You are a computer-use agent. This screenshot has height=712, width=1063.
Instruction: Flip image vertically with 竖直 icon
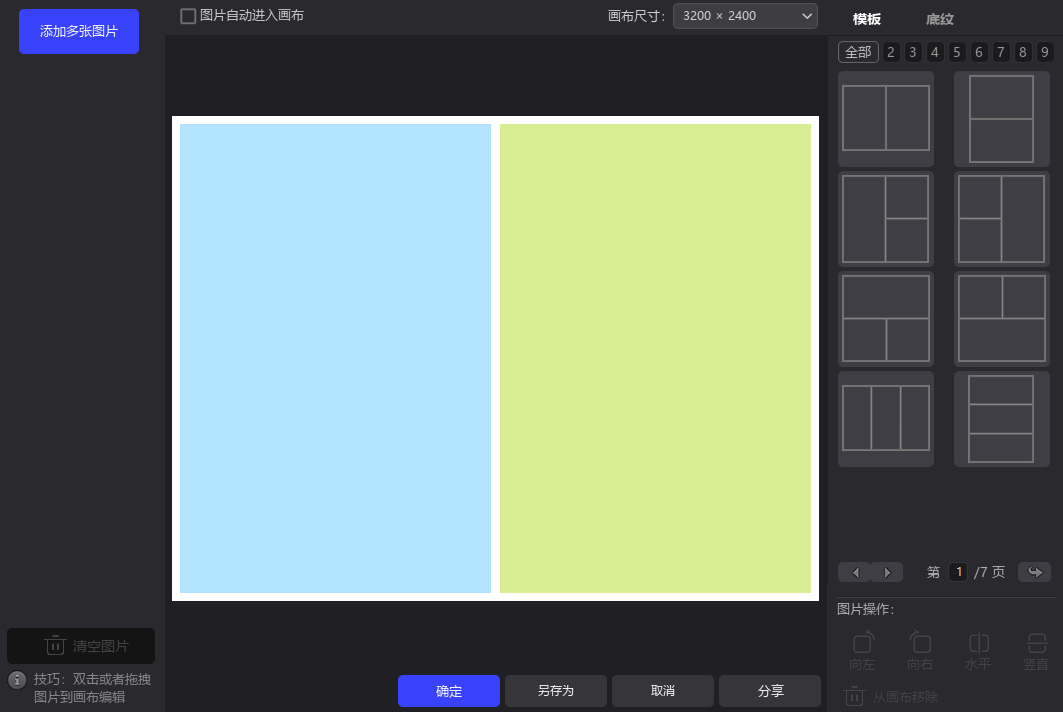pyautogui.click(x=1036, y=651)
